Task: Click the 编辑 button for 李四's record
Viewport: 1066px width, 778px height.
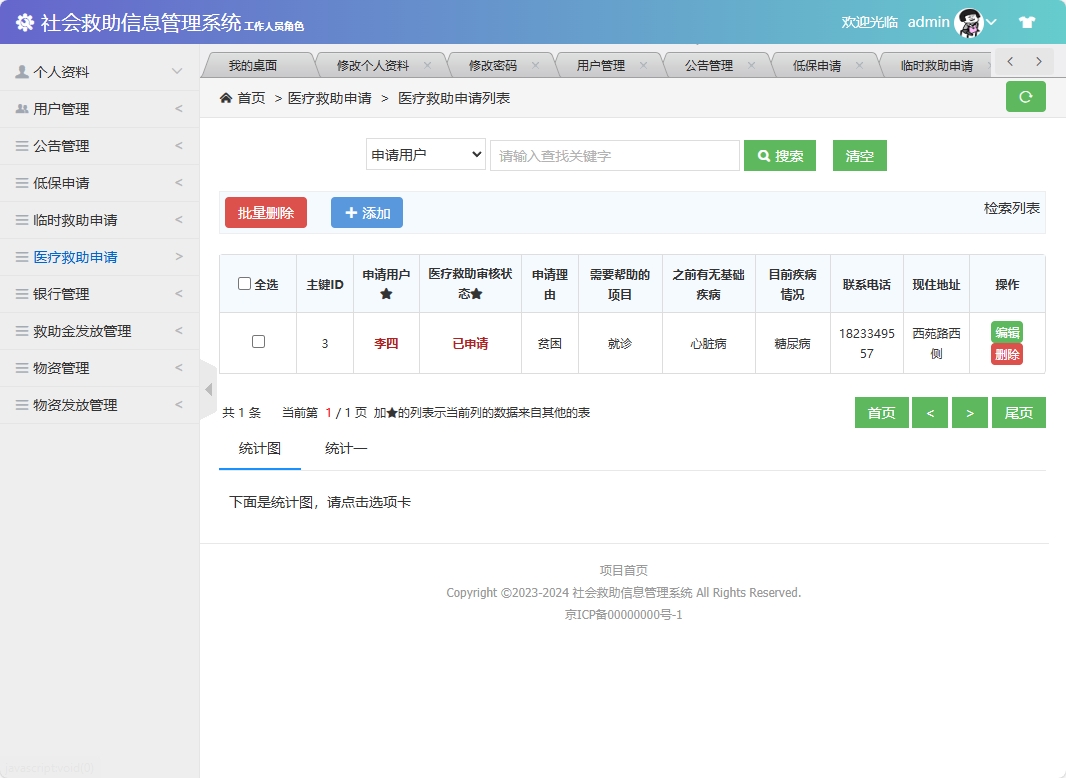Action: pyautogui.click(x=1006, y=330)
